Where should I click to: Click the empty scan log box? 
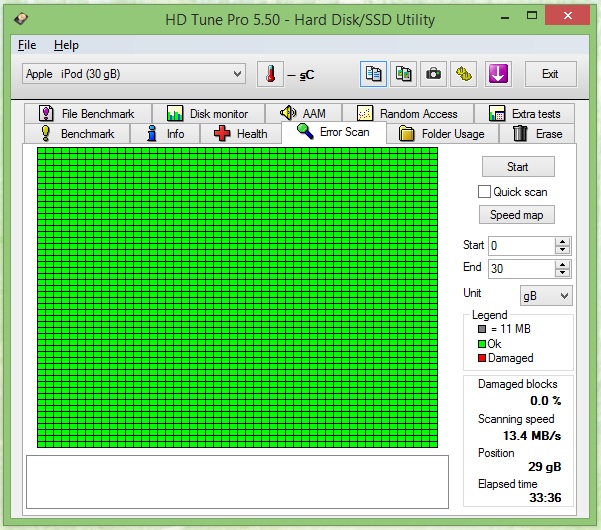pyautogui.click(x=237, y=482)
